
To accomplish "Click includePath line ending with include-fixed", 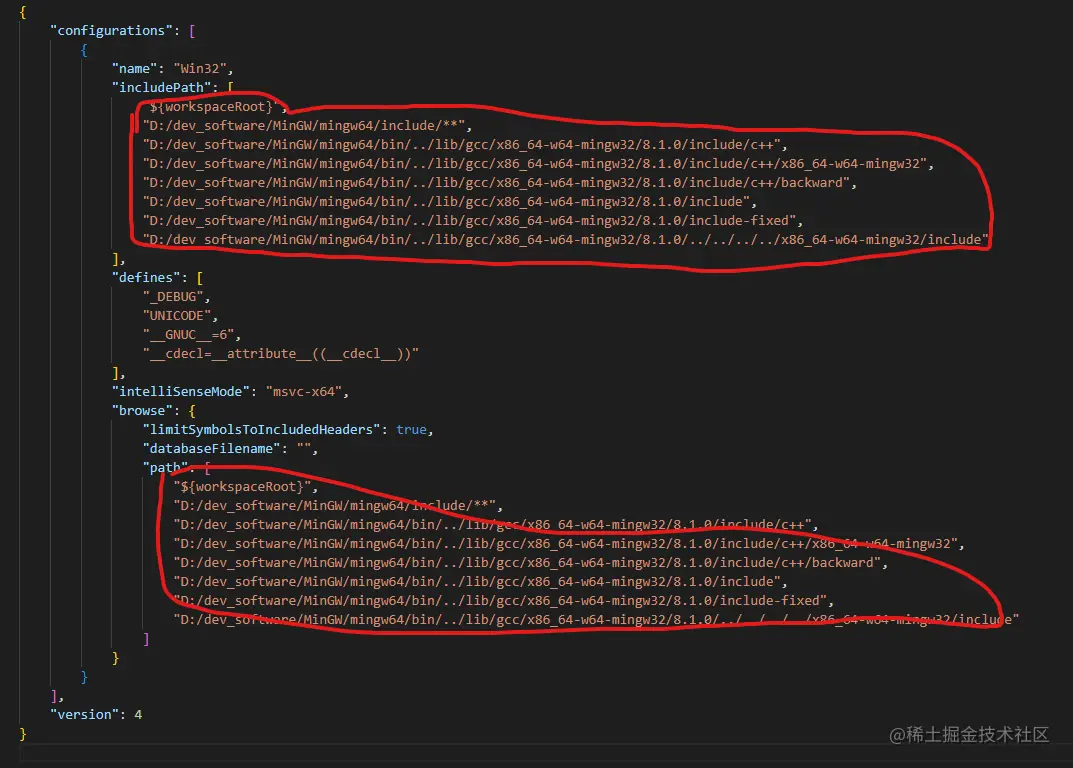I will coord(469,221).
